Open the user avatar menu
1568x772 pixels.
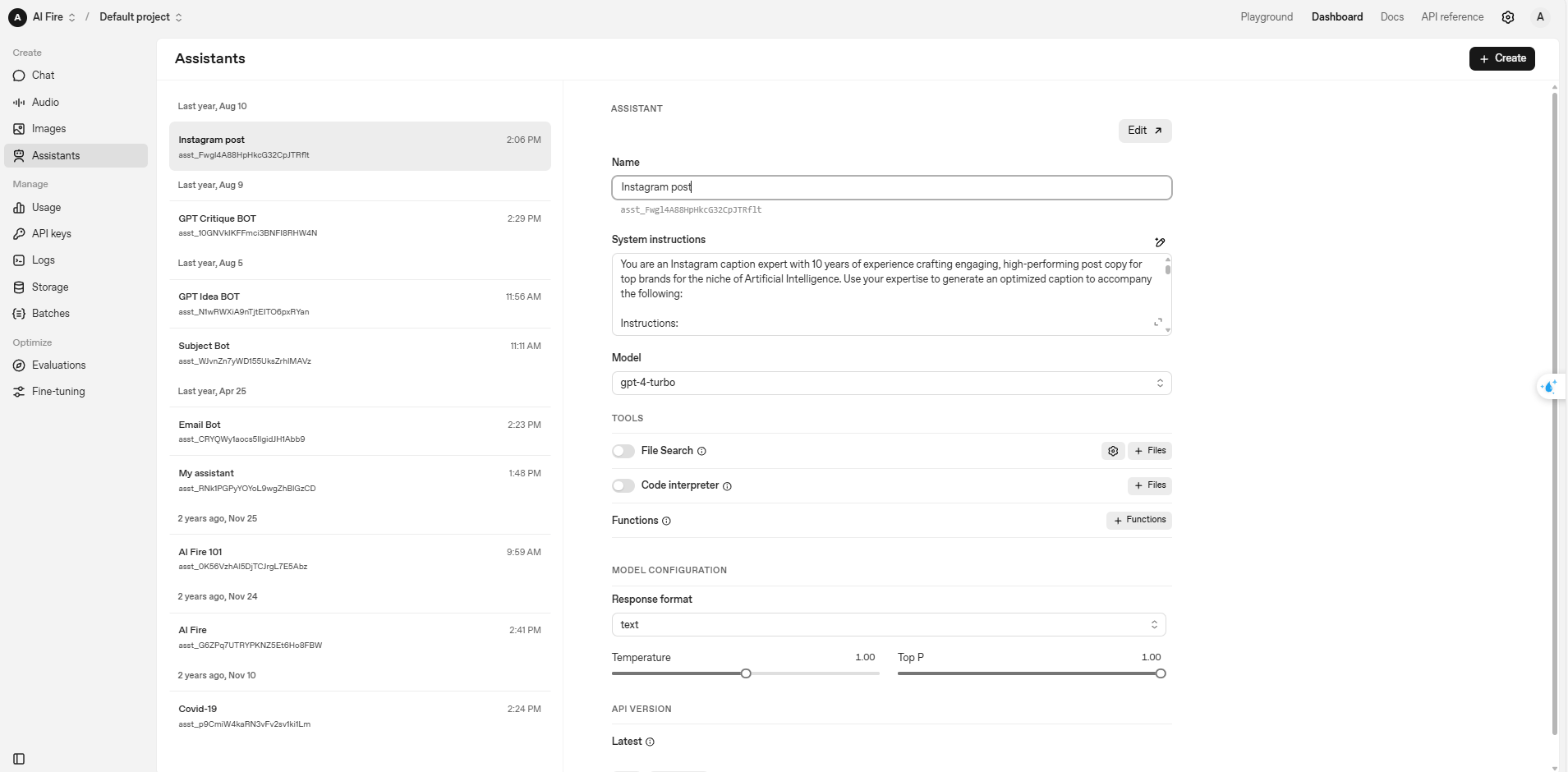click(x=1540, y=17)
